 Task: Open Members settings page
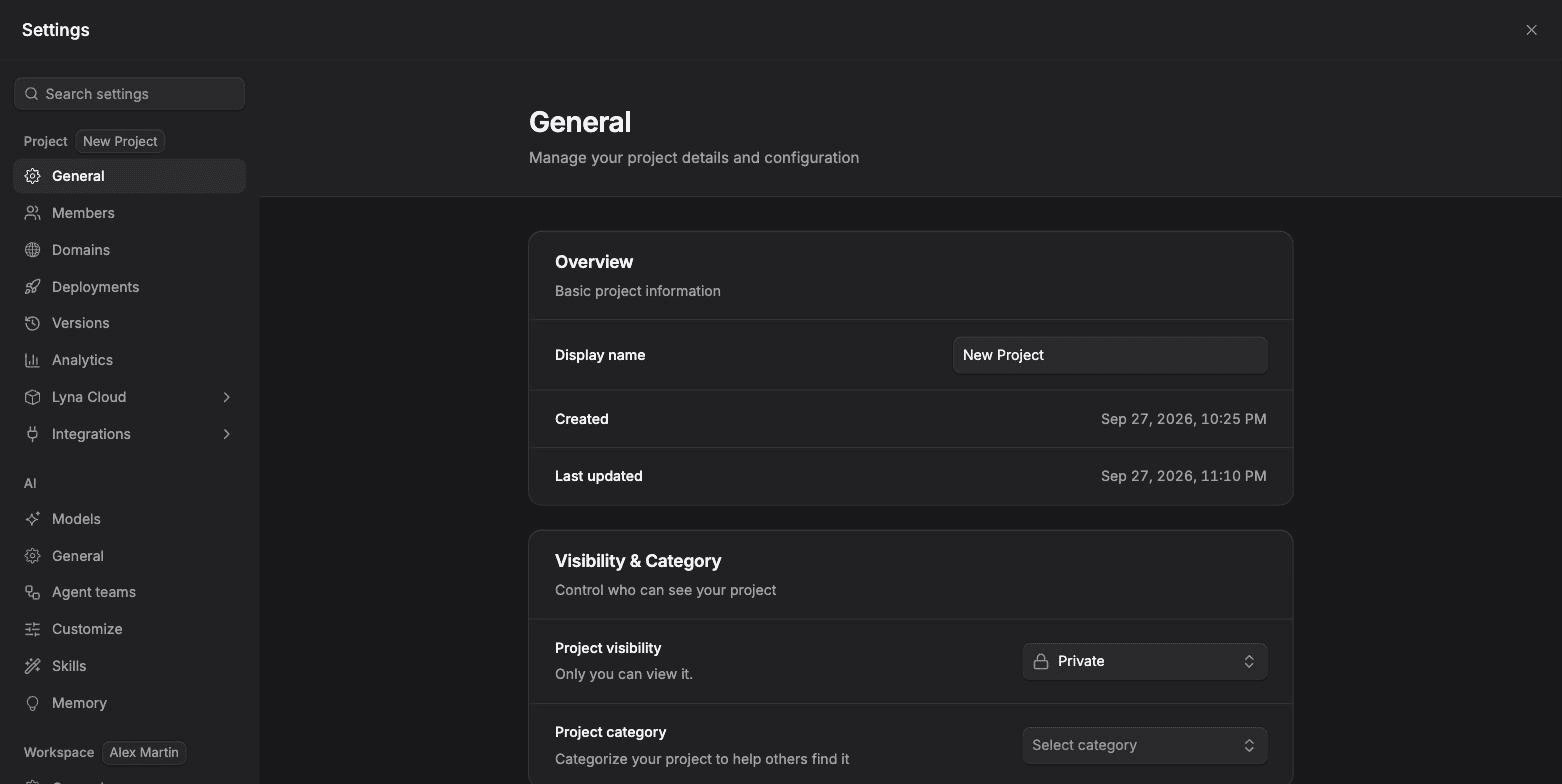[x=130, y=213]
